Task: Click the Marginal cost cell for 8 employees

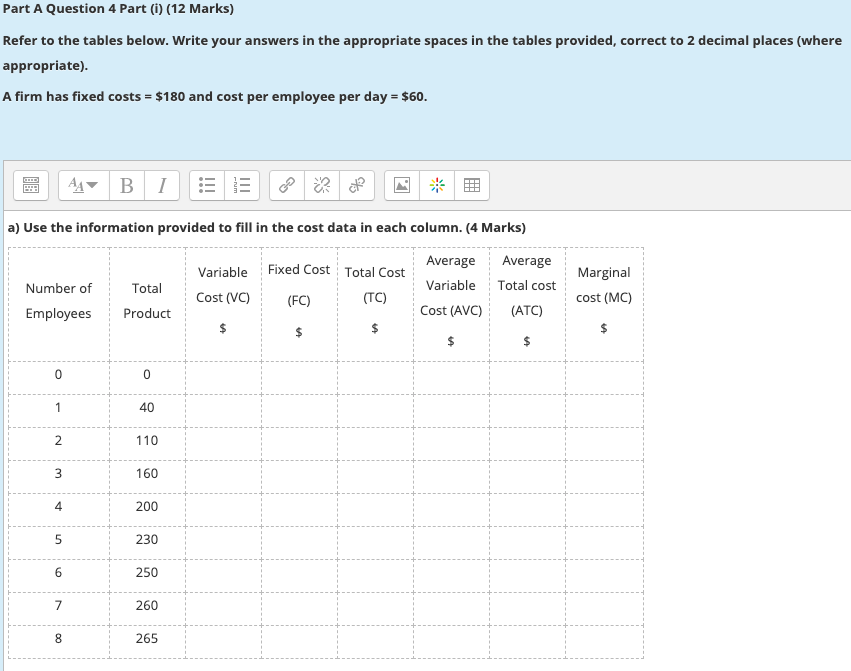Action: point(604,642)
